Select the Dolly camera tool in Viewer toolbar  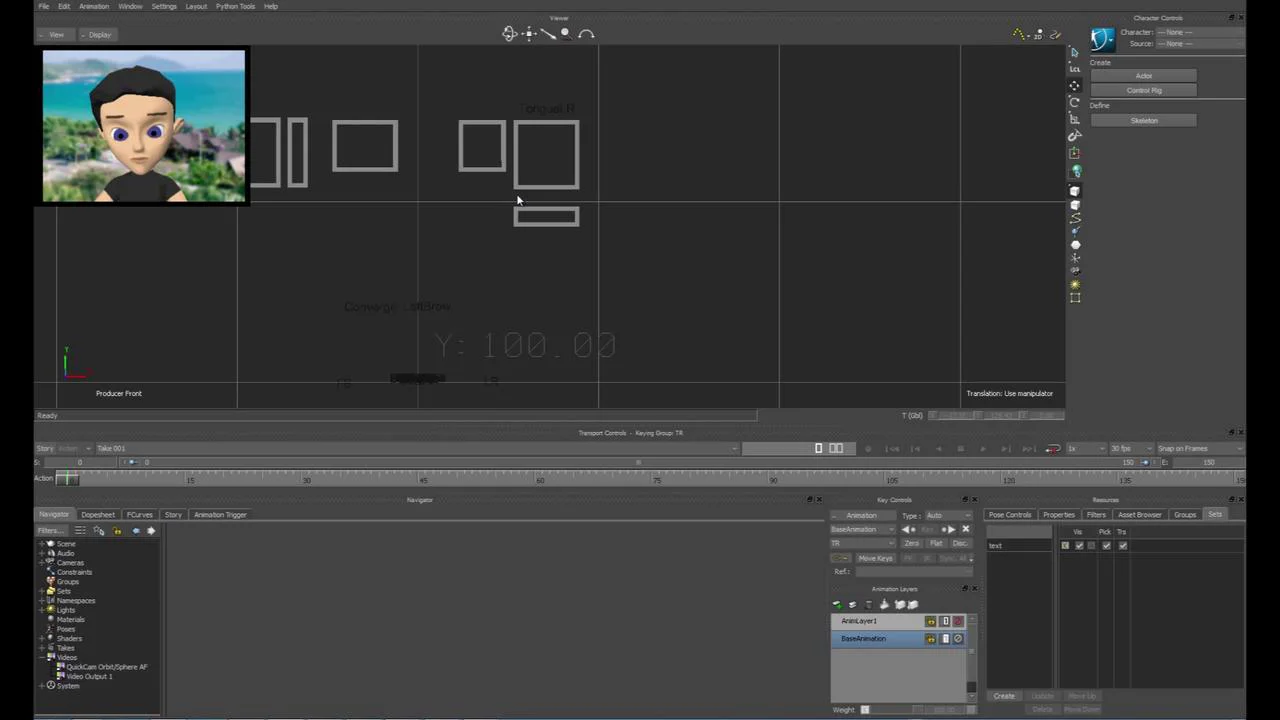548,34
